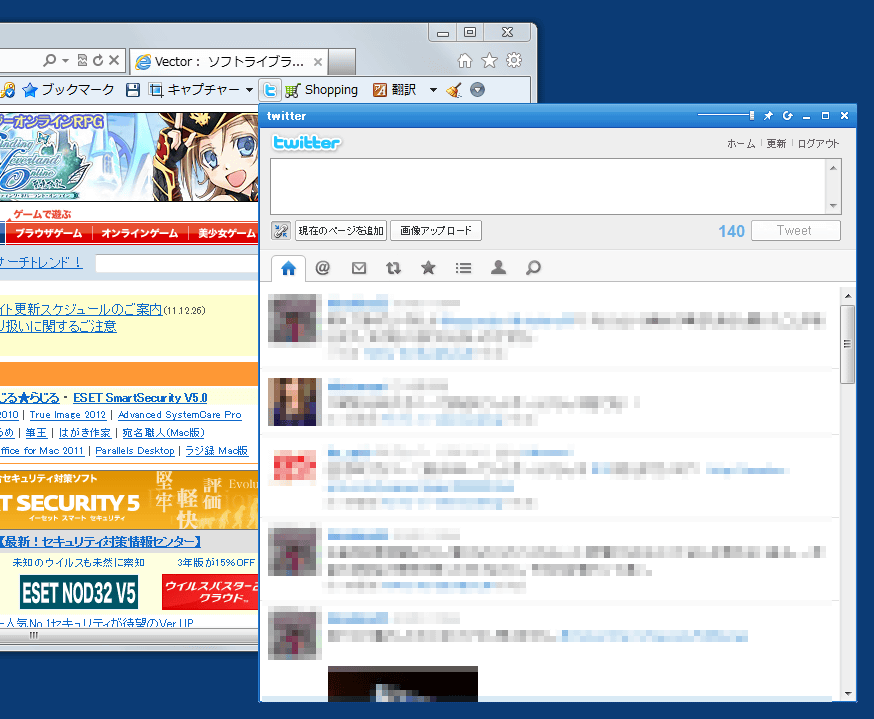Click the round gray arrow toolbar icon
Screen dimensions: 874x719
coord(478,90)
